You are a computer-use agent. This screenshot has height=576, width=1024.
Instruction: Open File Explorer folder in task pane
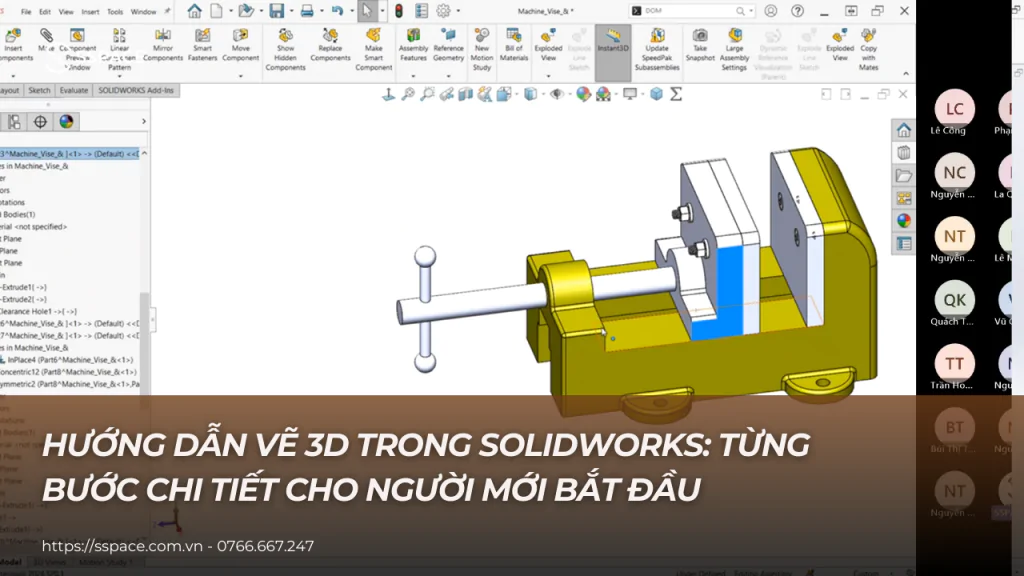[x=904, y=176]
